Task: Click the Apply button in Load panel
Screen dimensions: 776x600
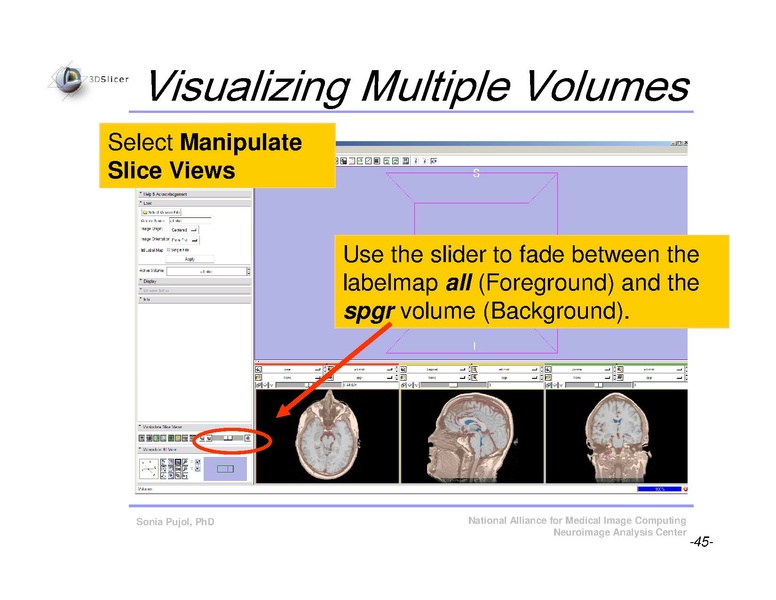Action: pyautogui.click(x=190, y=259)
